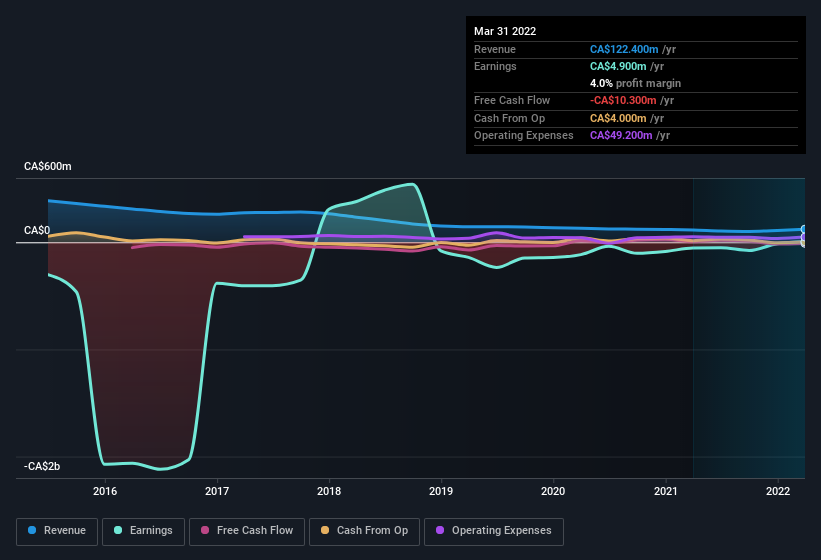Viewport: 821px width, 560px height.
Task: Select the Mar 31 2022 tooltip date
Action: tap(505, 31)
